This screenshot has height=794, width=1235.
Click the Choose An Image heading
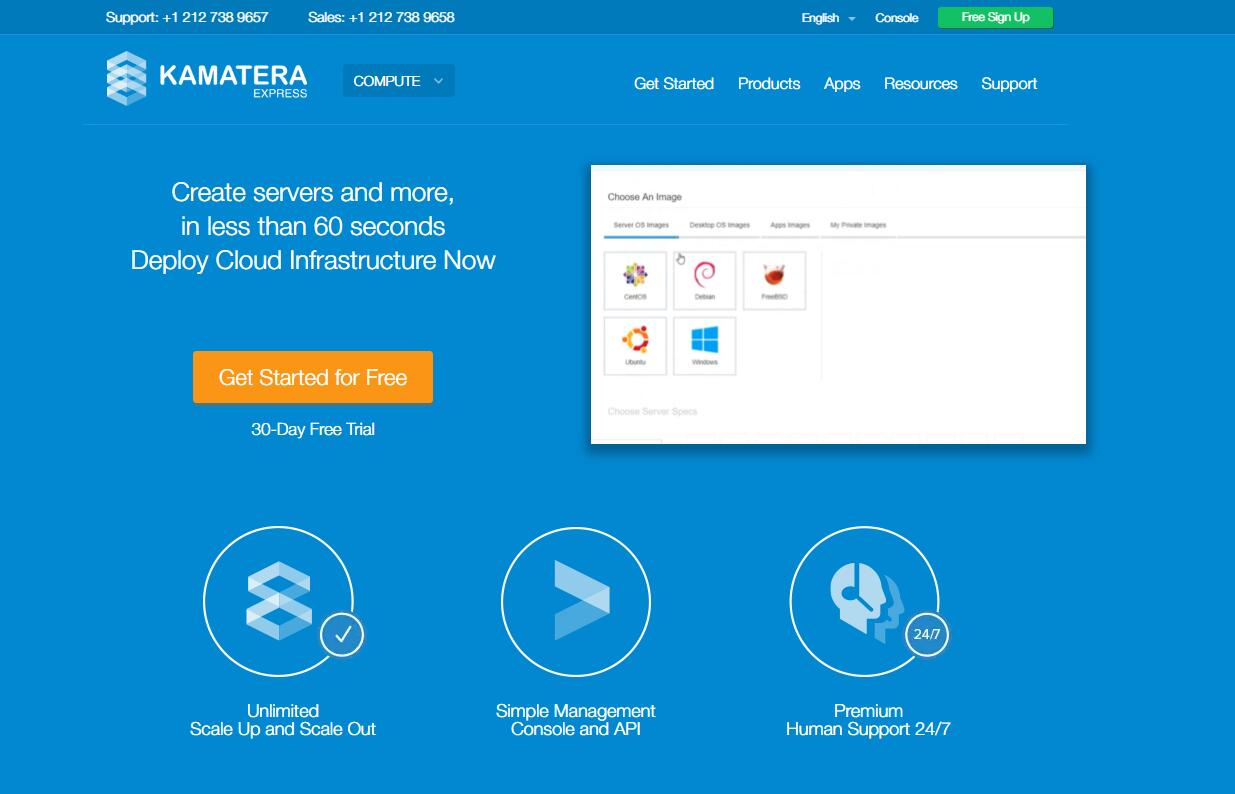click(x=645, y=197)
